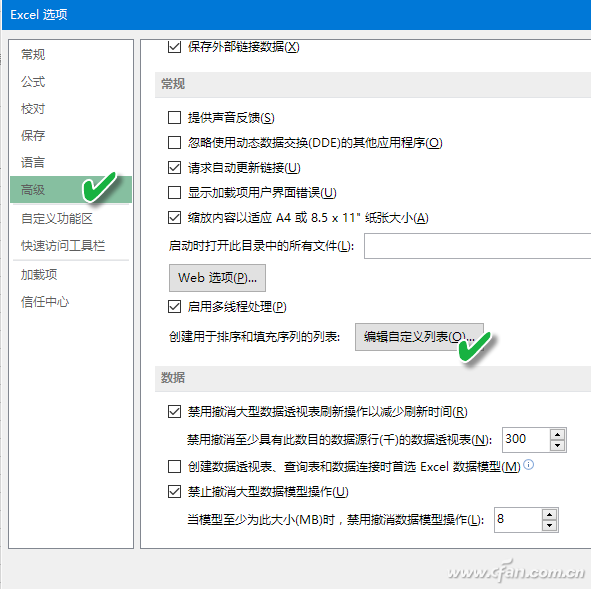Image resolution: width=591 pixels, height=589 pixels.
Task: Decrease the 8 MB model size with down arrow
Action: tap(550, 525)
